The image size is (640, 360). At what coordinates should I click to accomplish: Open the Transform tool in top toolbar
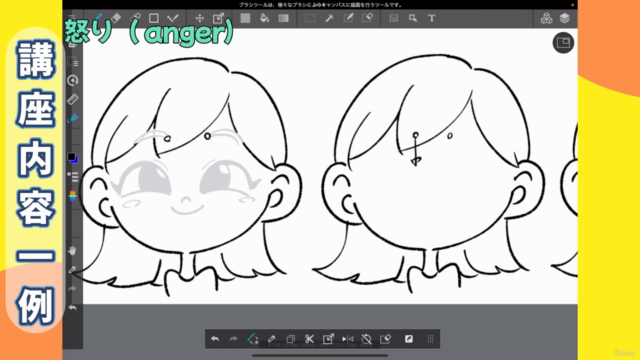coord(218,18)
